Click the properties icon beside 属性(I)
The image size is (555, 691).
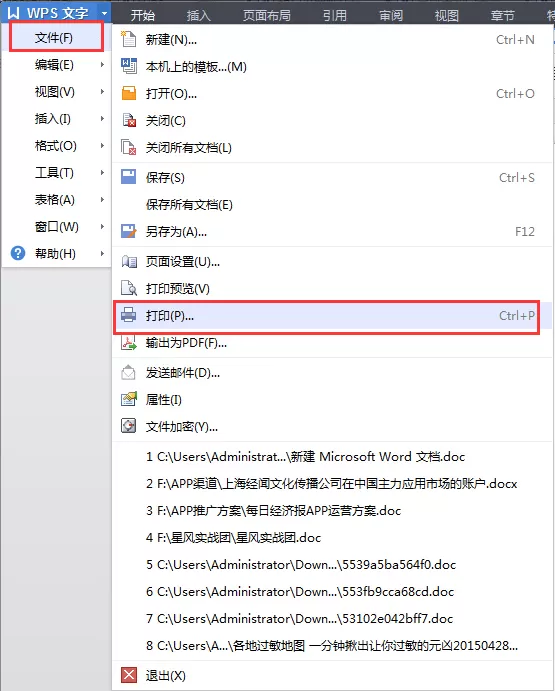coord(129,399)
